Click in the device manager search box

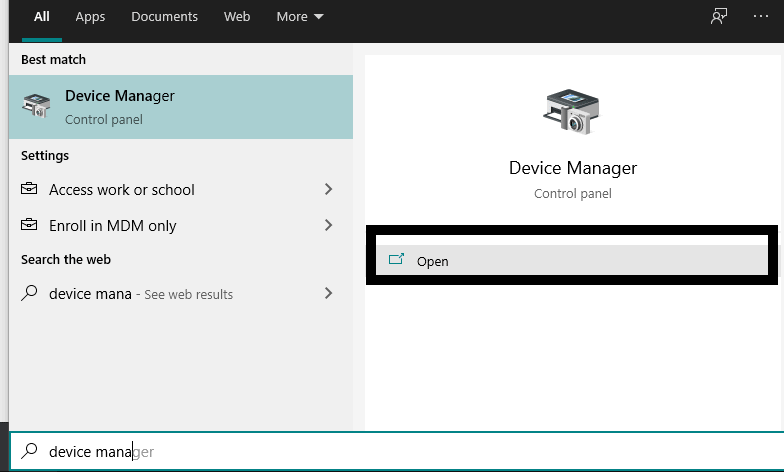[396, 452]
